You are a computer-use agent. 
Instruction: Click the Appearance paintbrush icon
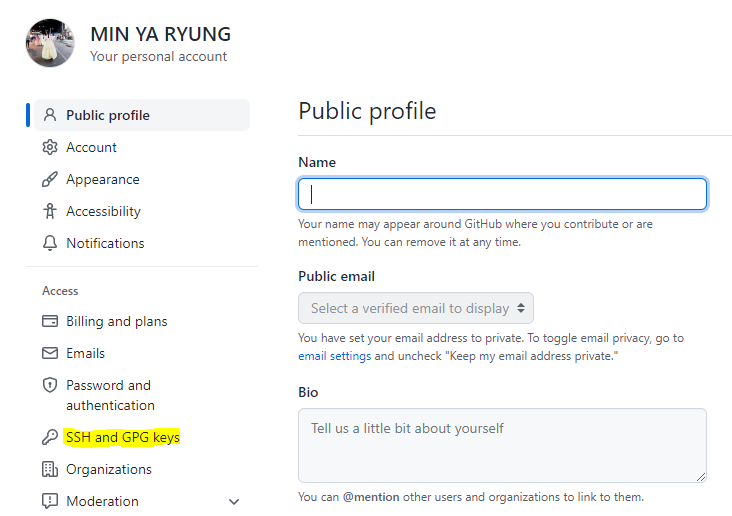tap(50, 179)
